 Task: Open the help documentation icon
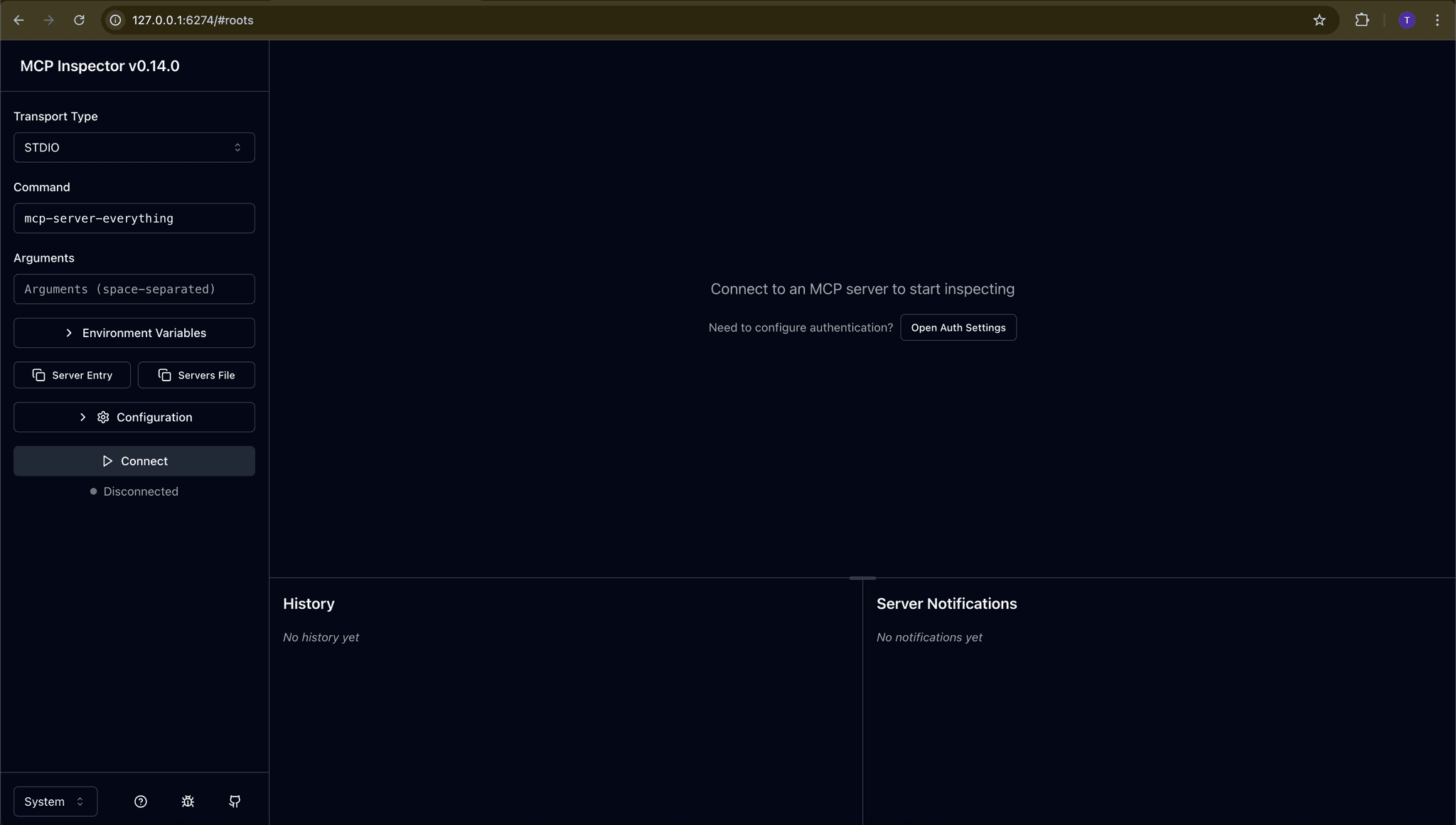tap(140, 801)
